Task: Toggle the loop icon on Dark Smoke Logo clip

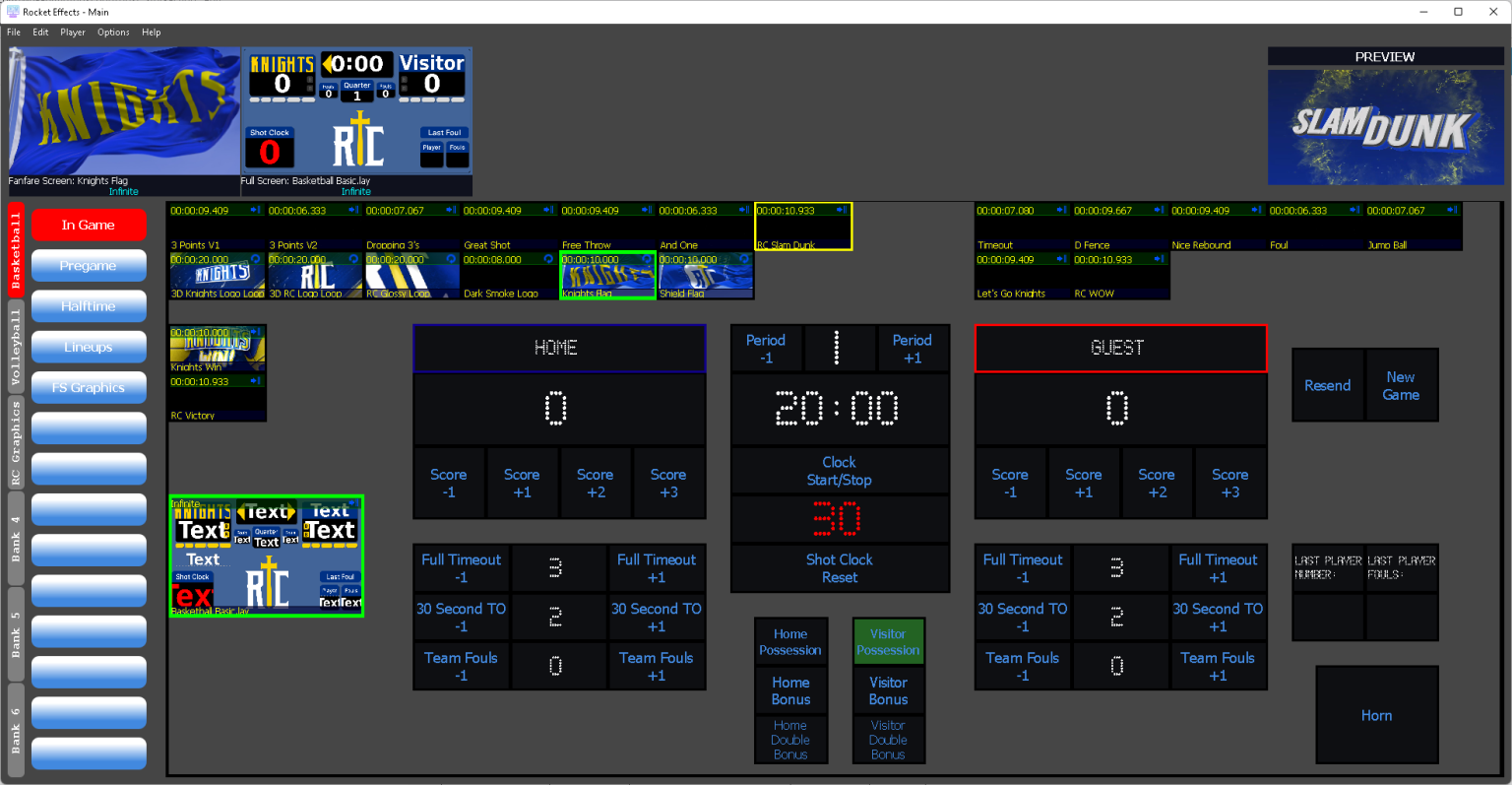Action: (x=546, y=259)
